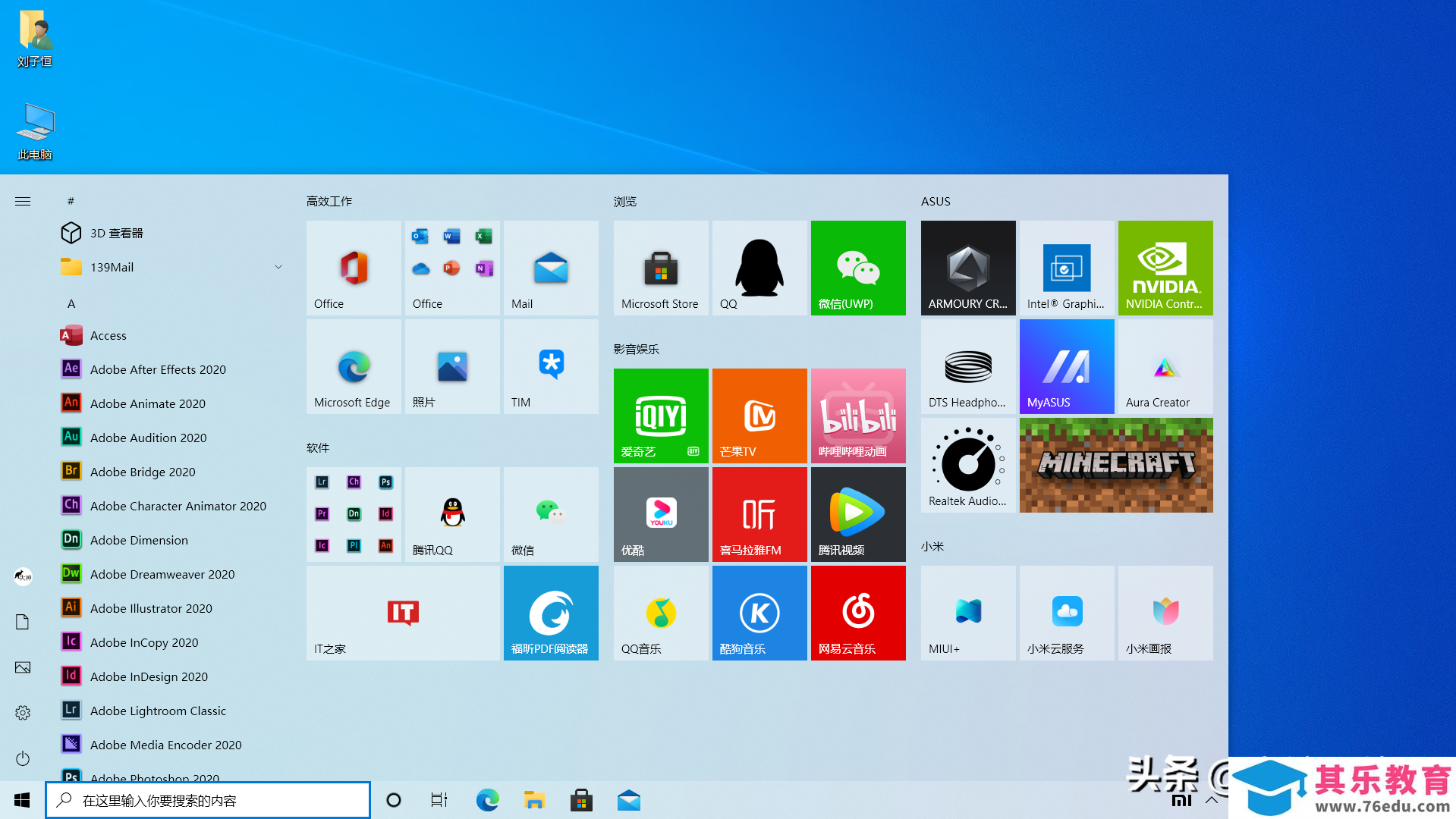The width and height of the screenshot is (1456, 819).
Task: Open the ARMOURY CRATE tile
Action: pyautogui.click(x=968, y=268)
